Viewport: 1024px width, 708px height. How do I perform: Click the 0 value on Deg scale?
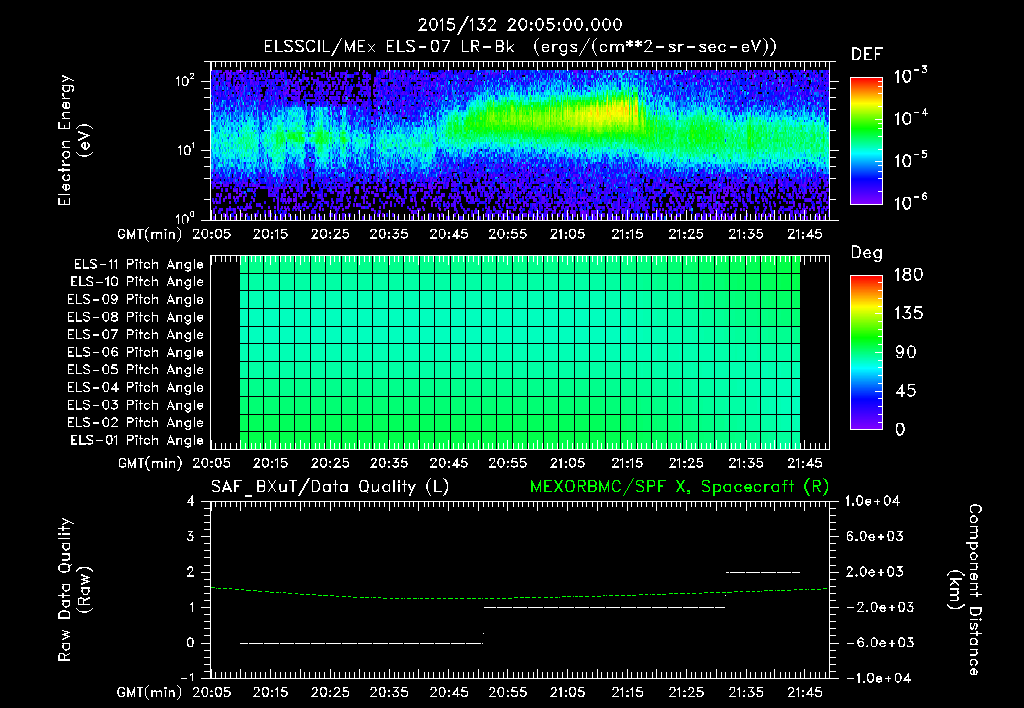pos(901,429)
